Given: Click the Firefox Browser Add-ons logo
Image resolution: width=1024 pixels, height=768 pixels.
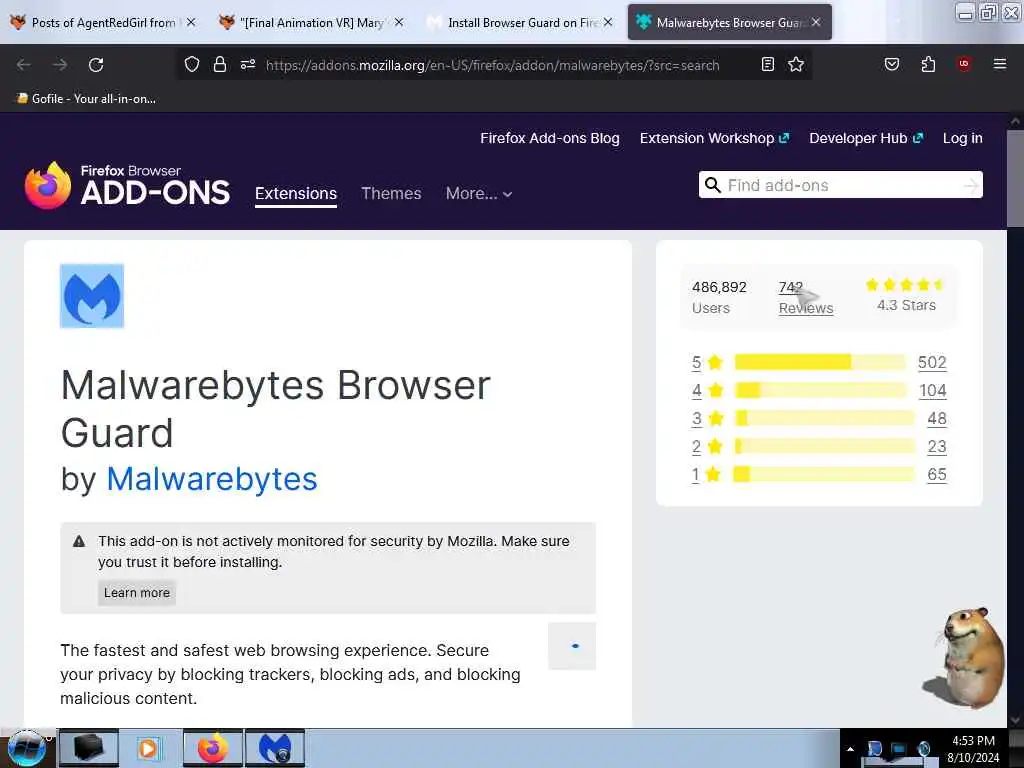Looking at the screenshot, I should (x=127, y=185).
